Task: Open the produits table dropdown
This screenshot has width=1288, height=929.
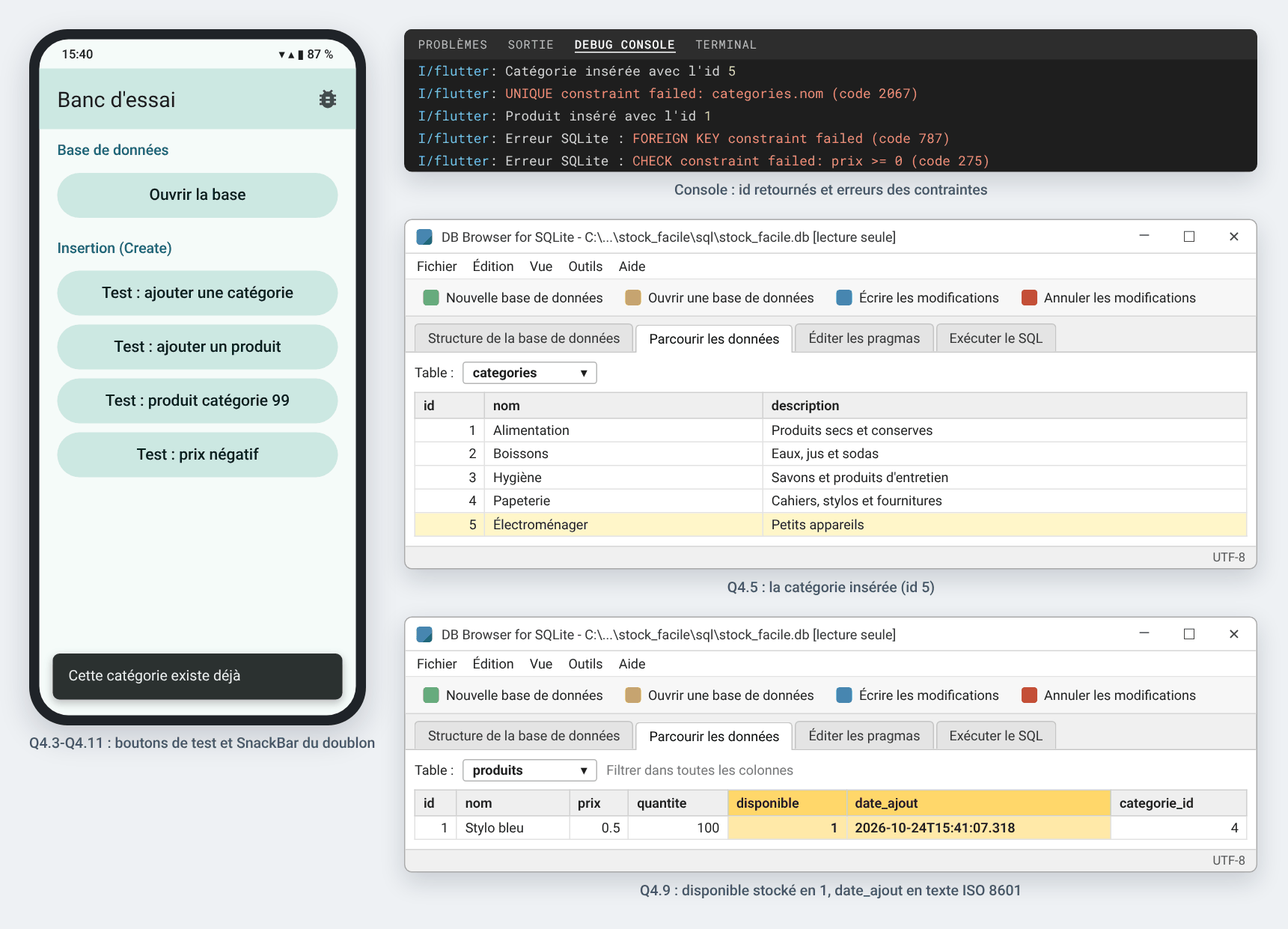Action: tap(530, 770)
